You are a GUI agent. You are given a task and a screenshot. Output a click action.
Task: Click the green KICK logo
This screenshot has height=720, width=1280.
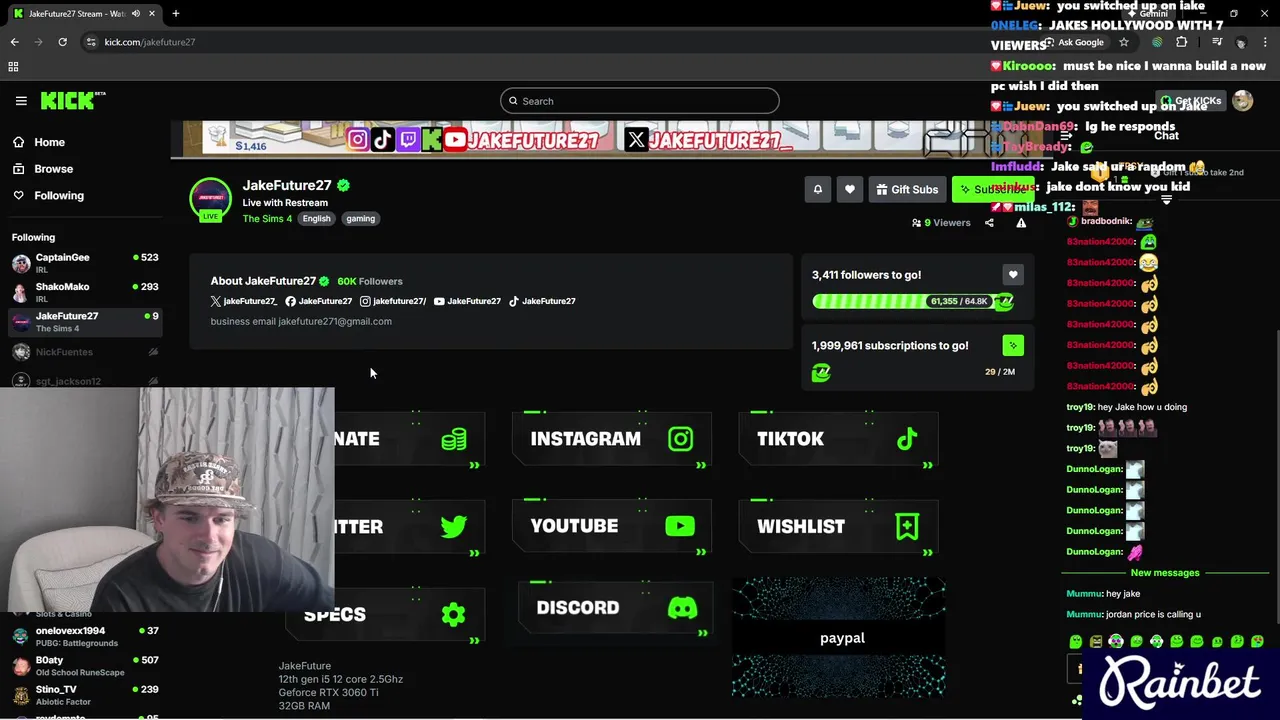[73, 100]
